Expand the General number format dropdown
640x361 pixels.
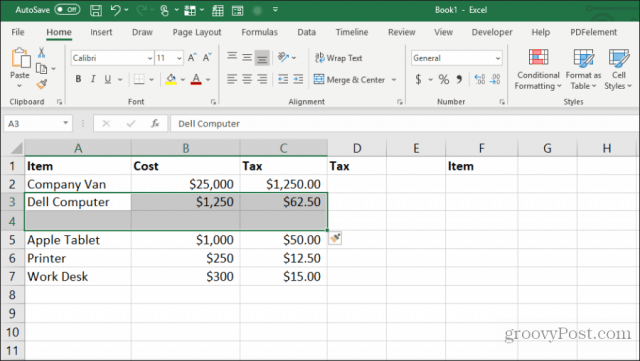click(x=498, y=58)
